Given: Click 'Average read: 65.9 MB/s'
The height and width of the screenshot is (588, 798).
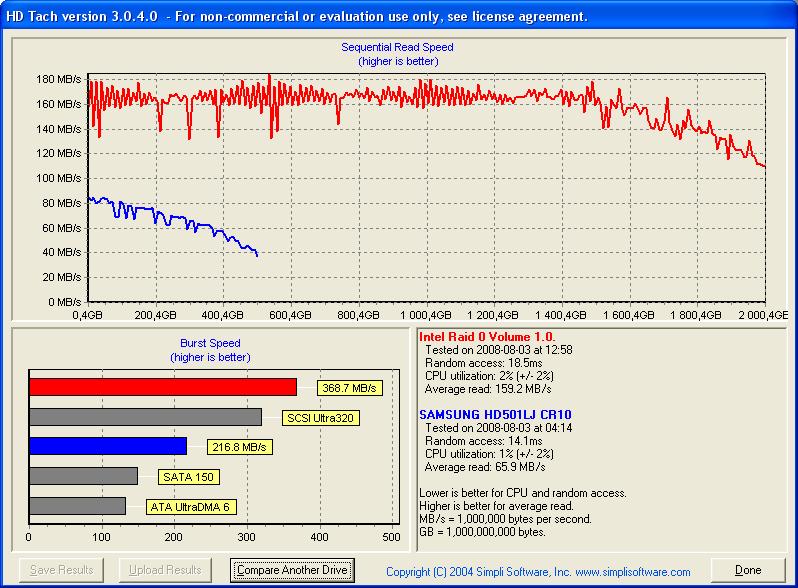Looking at the screenshot, I should (x=485, y=467).
